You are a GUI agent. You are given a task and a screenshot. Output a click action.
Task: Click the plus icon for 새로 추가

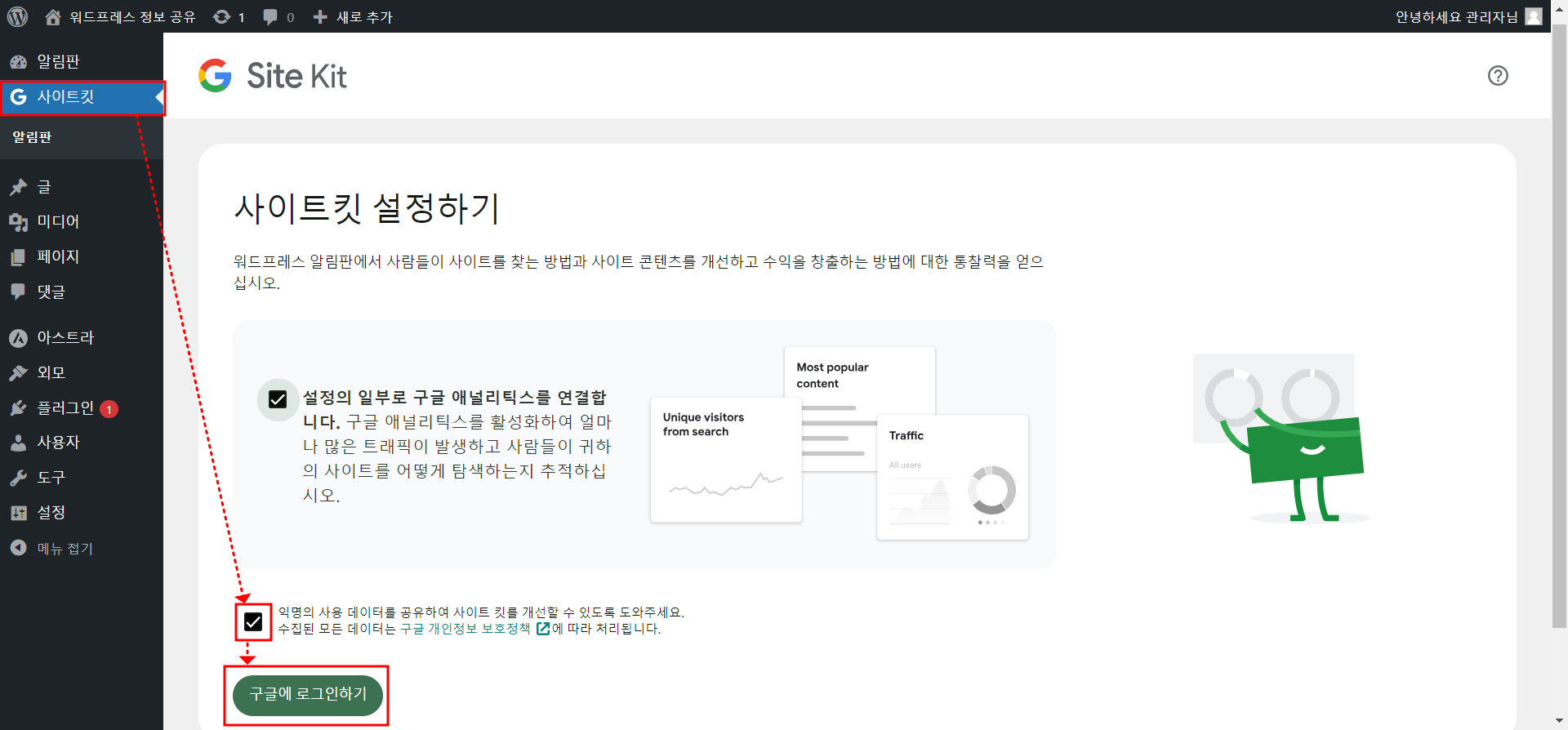tap(320, 16)
